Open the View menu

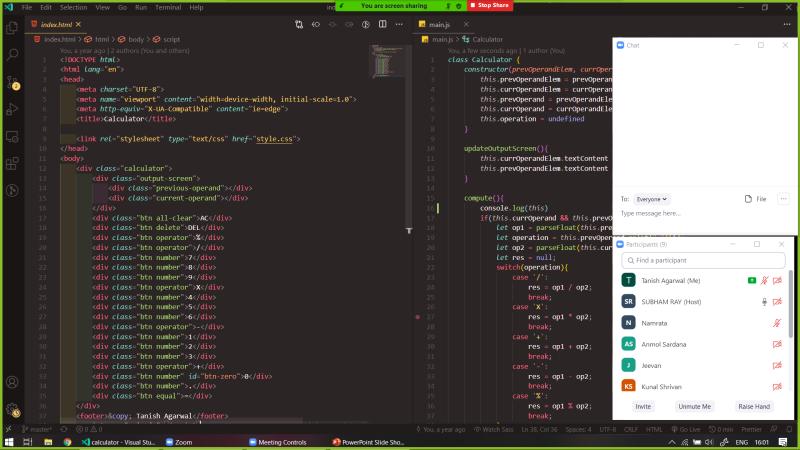pyautogui.click(x=103, y=7)
